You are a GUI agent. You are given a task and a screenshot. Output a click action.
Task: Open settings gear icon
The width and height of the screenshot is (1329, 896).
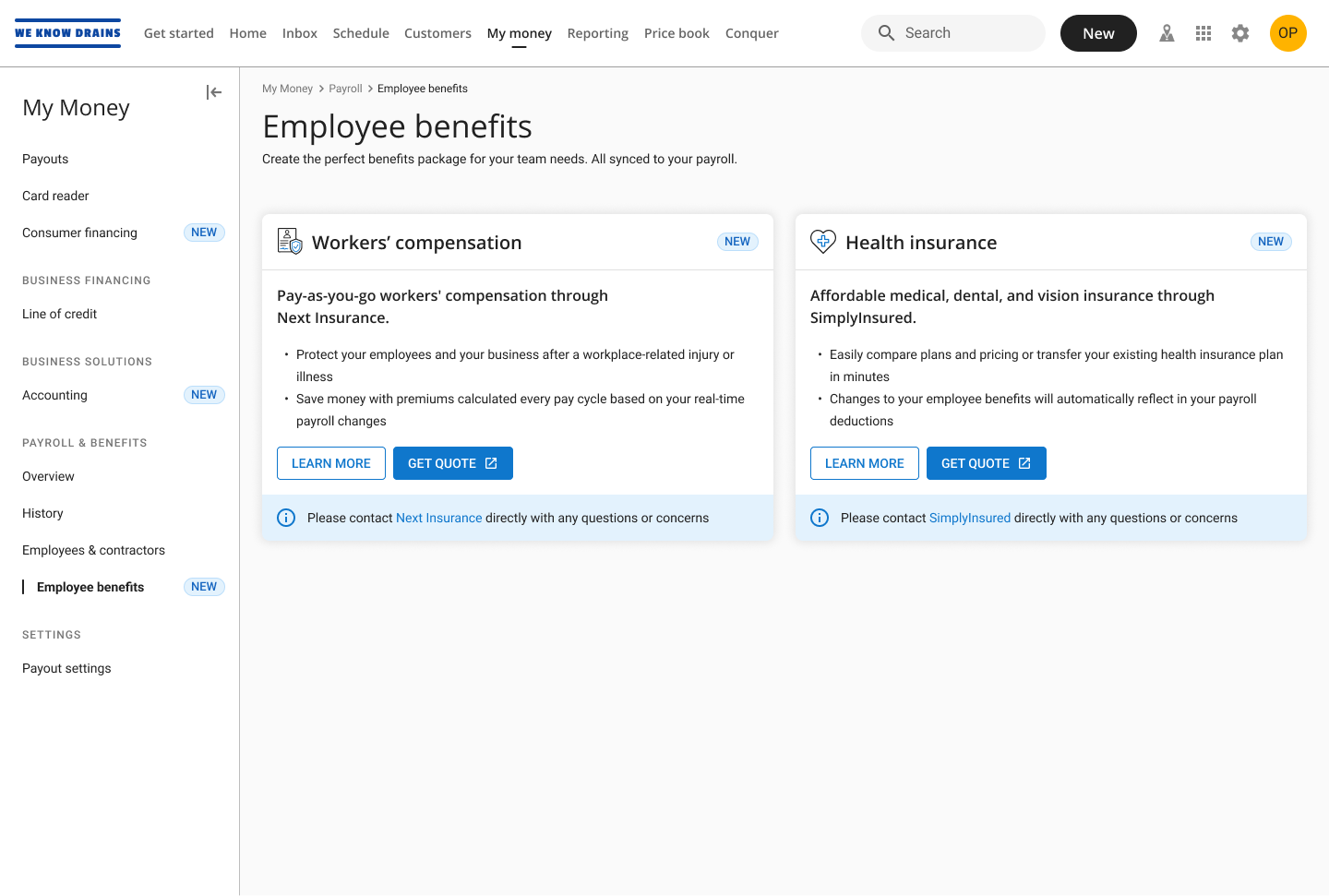[x=1240, y=33]
